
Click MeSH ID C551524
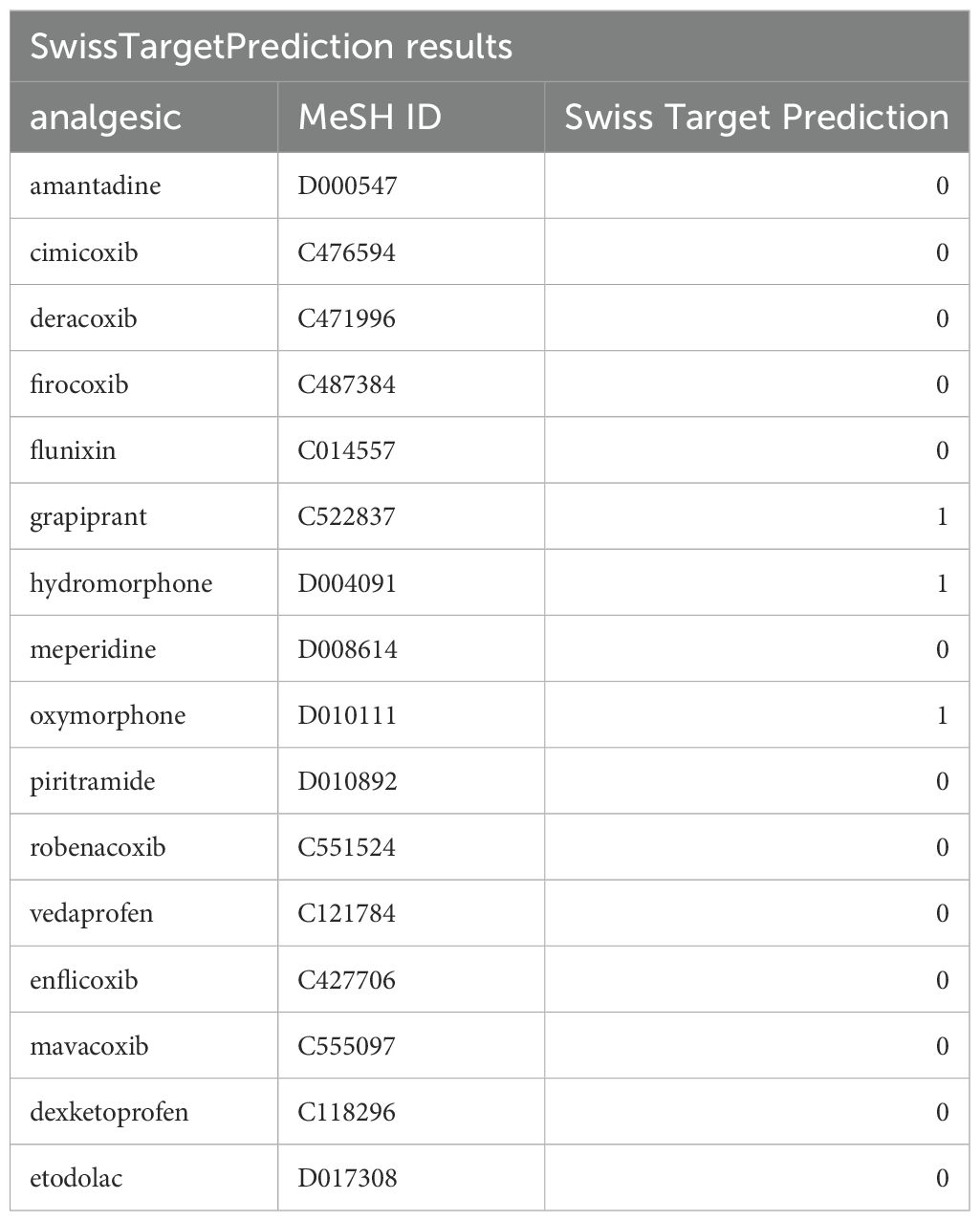click(x=346, y=847)
